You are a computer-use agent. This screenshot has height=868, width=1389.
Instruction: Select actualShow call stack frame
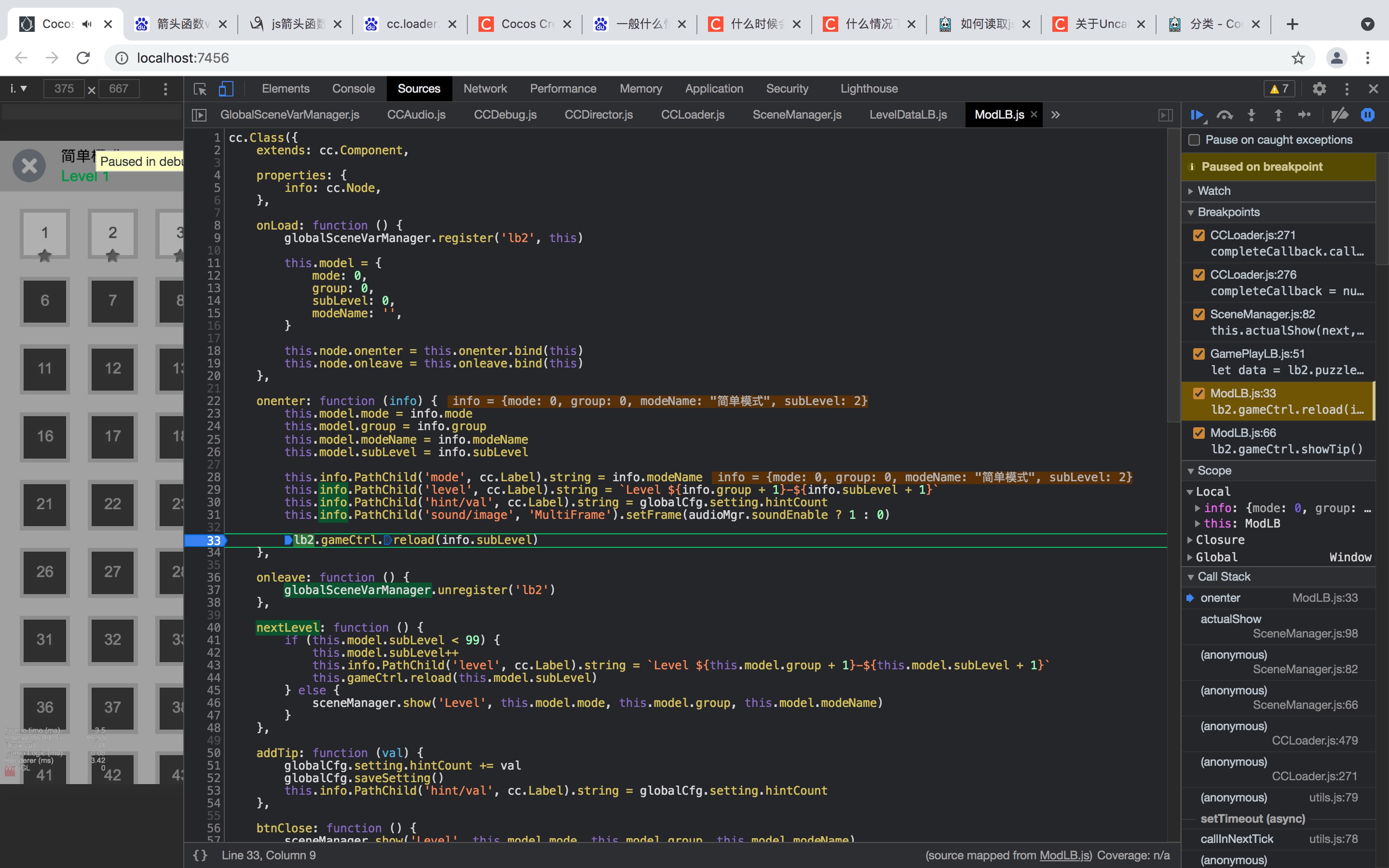click(x=1231, y=619)
